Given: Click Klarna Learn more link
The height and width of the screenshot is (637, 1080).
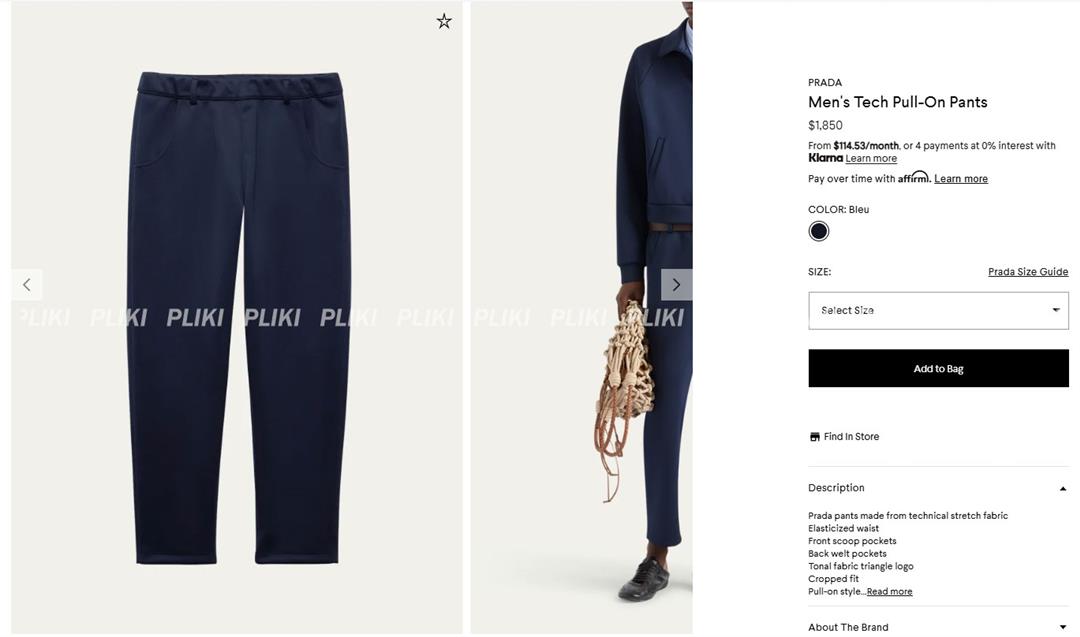Looking at the screenshot, I should point(871,158).
